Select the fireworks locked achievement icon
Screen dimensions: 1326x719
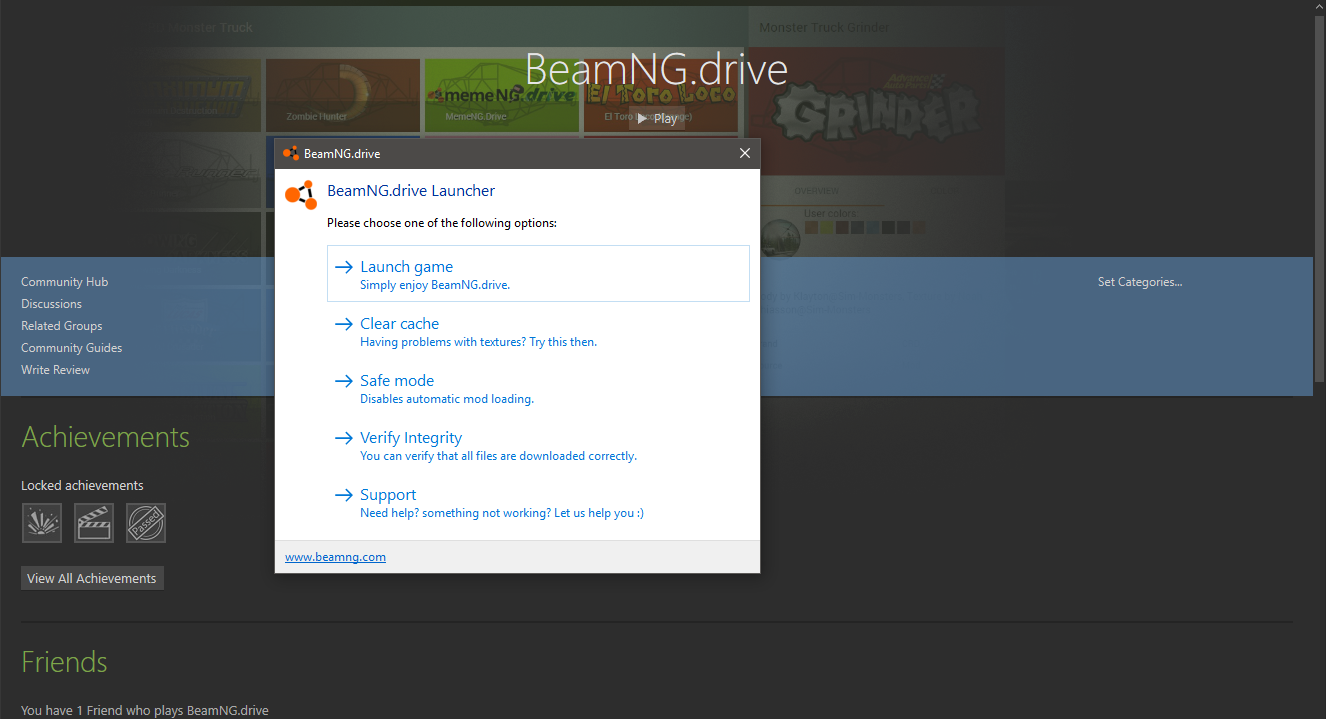coord(42,523)
